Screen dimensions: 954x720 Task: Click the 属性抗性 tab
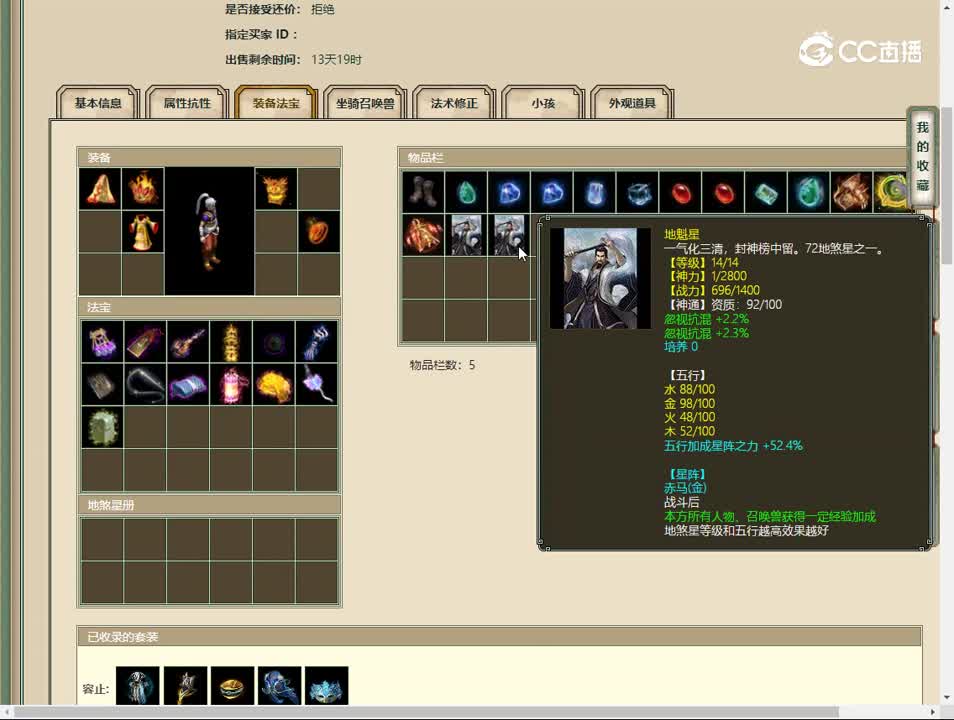coord(186,101)
